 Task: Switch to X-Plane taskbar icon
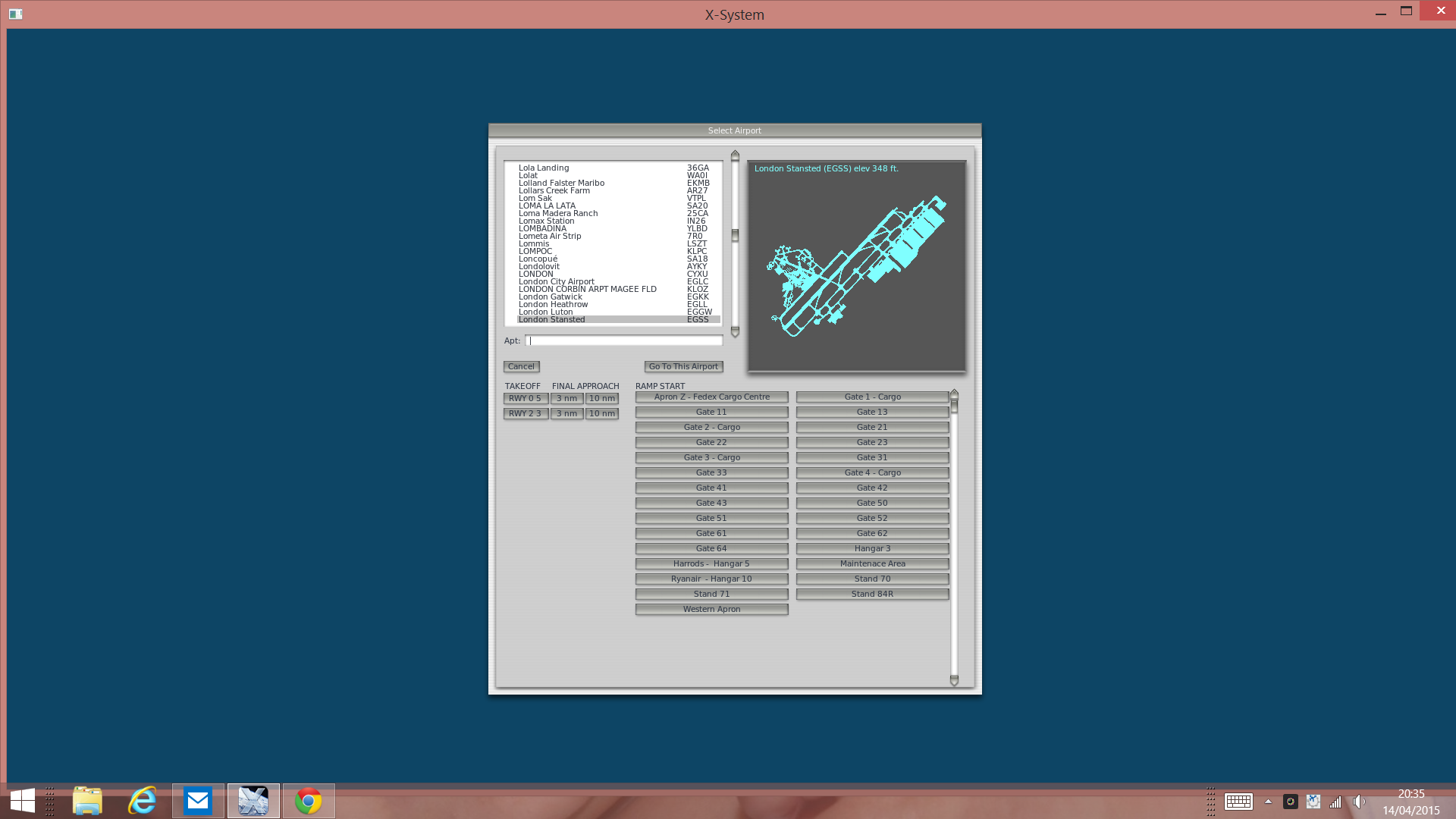253,801
